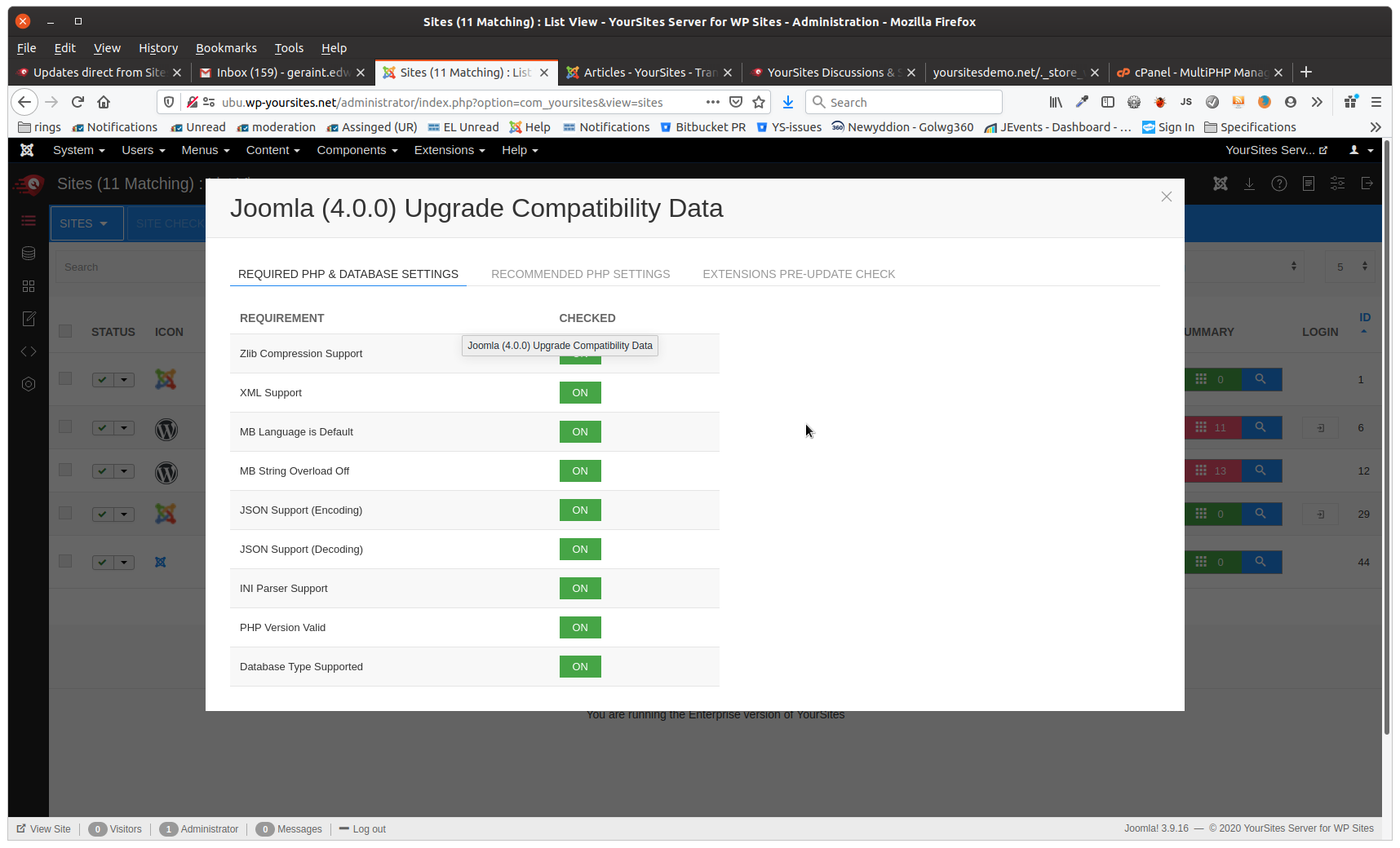Bookmark this page with star icon
Image resolution: width=1400 pixels, height=848 pixels.
pos(759,102)
